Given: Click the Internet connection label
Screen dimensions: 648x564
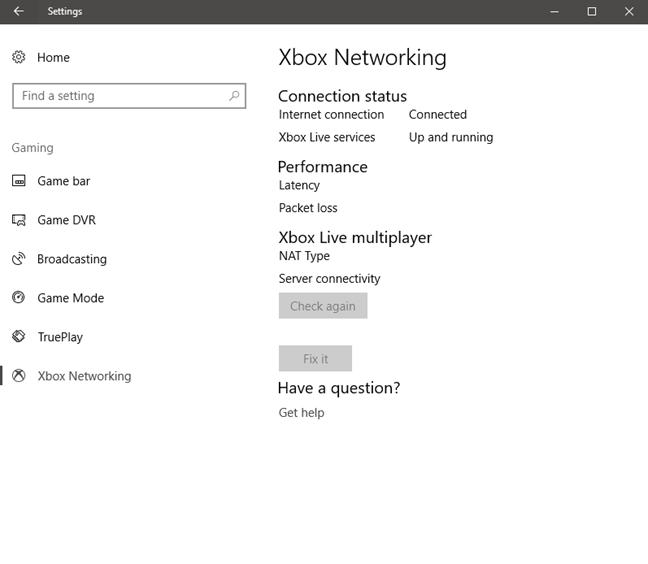Looking at the screenshot, I should pyautogui.click(x=331, y=114).
